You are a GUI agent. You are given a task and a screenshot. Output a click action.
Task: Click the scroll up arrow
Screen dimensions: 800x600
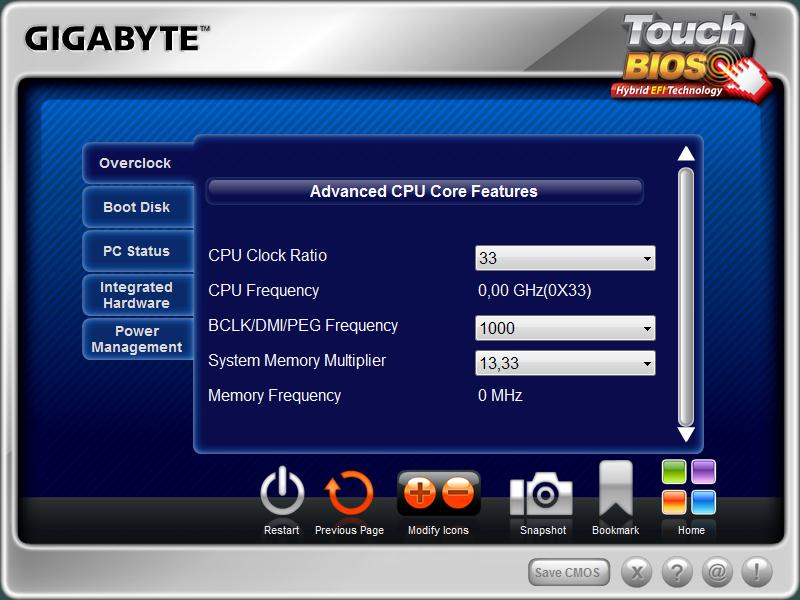pyautogui.click(x=686, y=153)
